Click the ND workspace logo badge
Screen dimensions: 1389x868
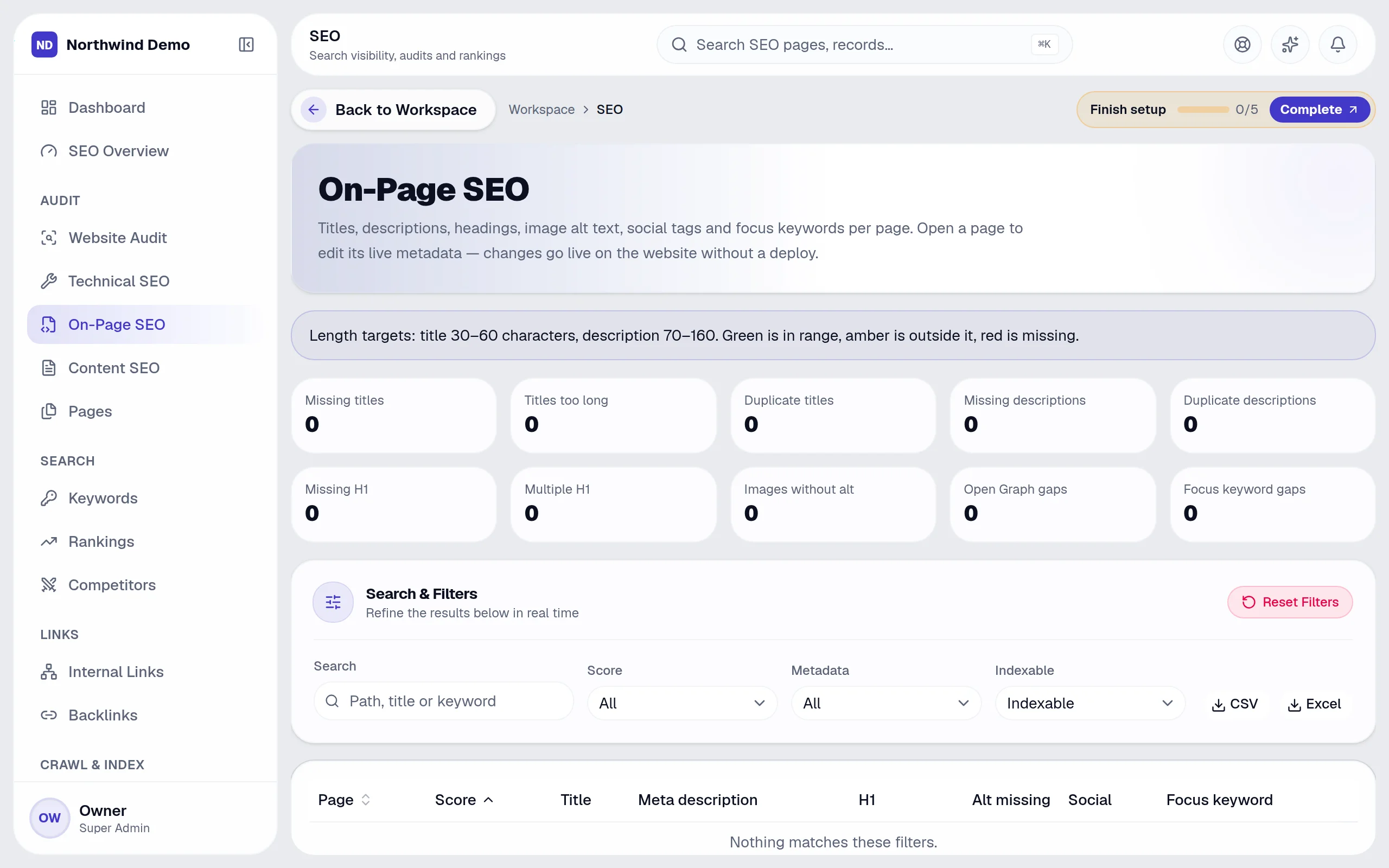coord(44,44)
